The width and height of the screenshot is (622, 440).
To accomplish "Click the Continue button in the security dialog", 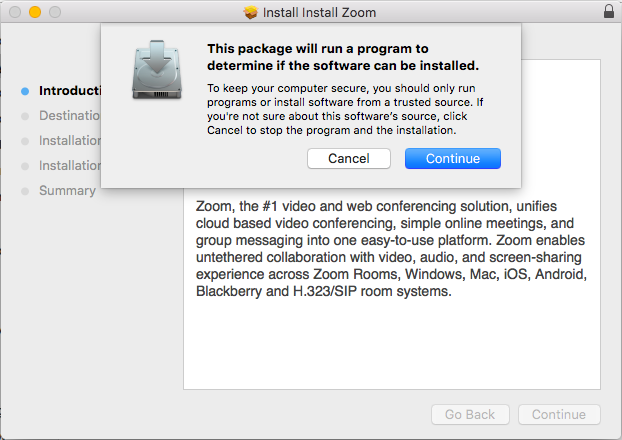I will pyautogui.click(x=453, y=159).
